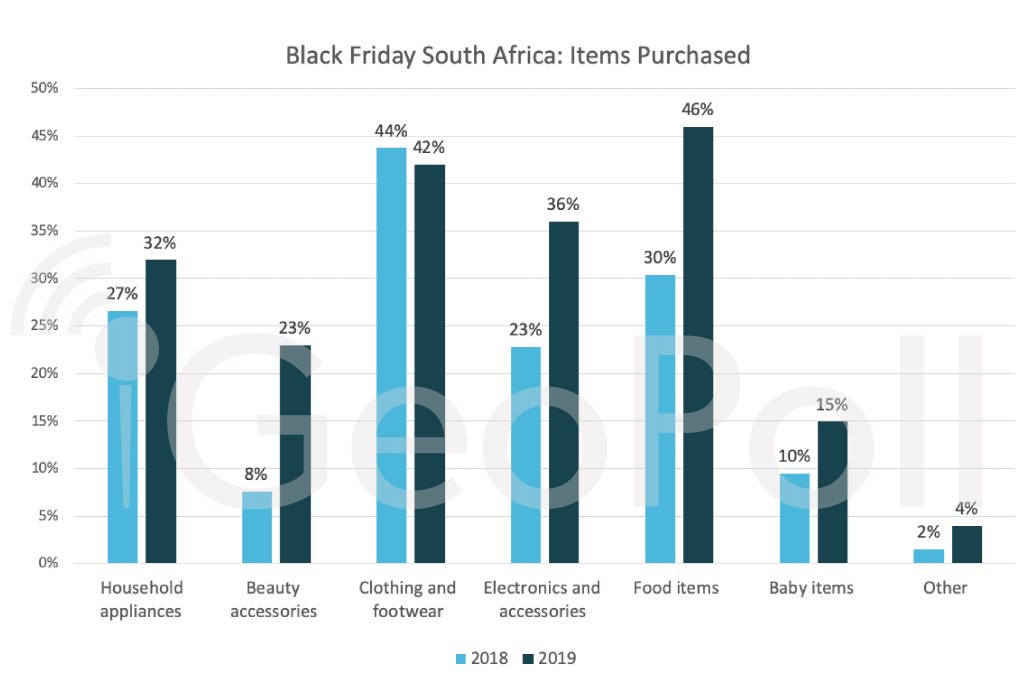Click the Food items axis label
Viewport: 1024px width, 685px height.
(676, 588)
